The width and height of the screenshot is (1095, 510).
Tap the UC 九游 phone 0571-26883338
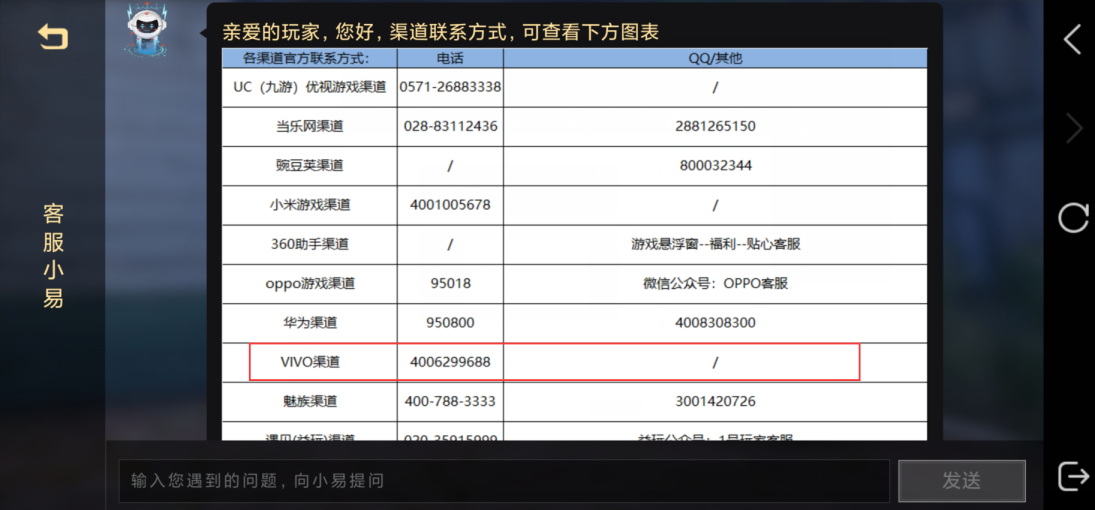tap(450, 87)
